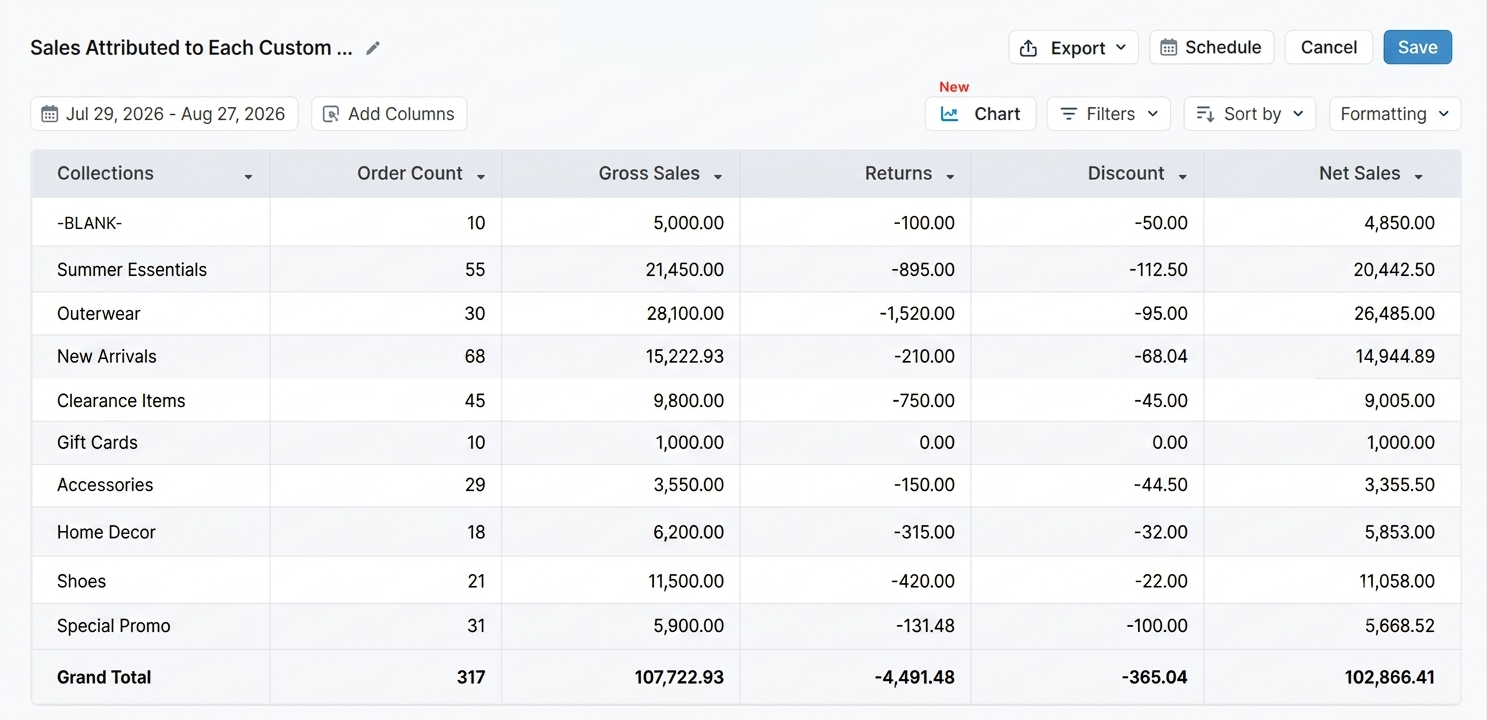Click Summer Essentials gross sales 21,450.00
The width and height of the screenshot is (1487, 720).
[686, 270]
